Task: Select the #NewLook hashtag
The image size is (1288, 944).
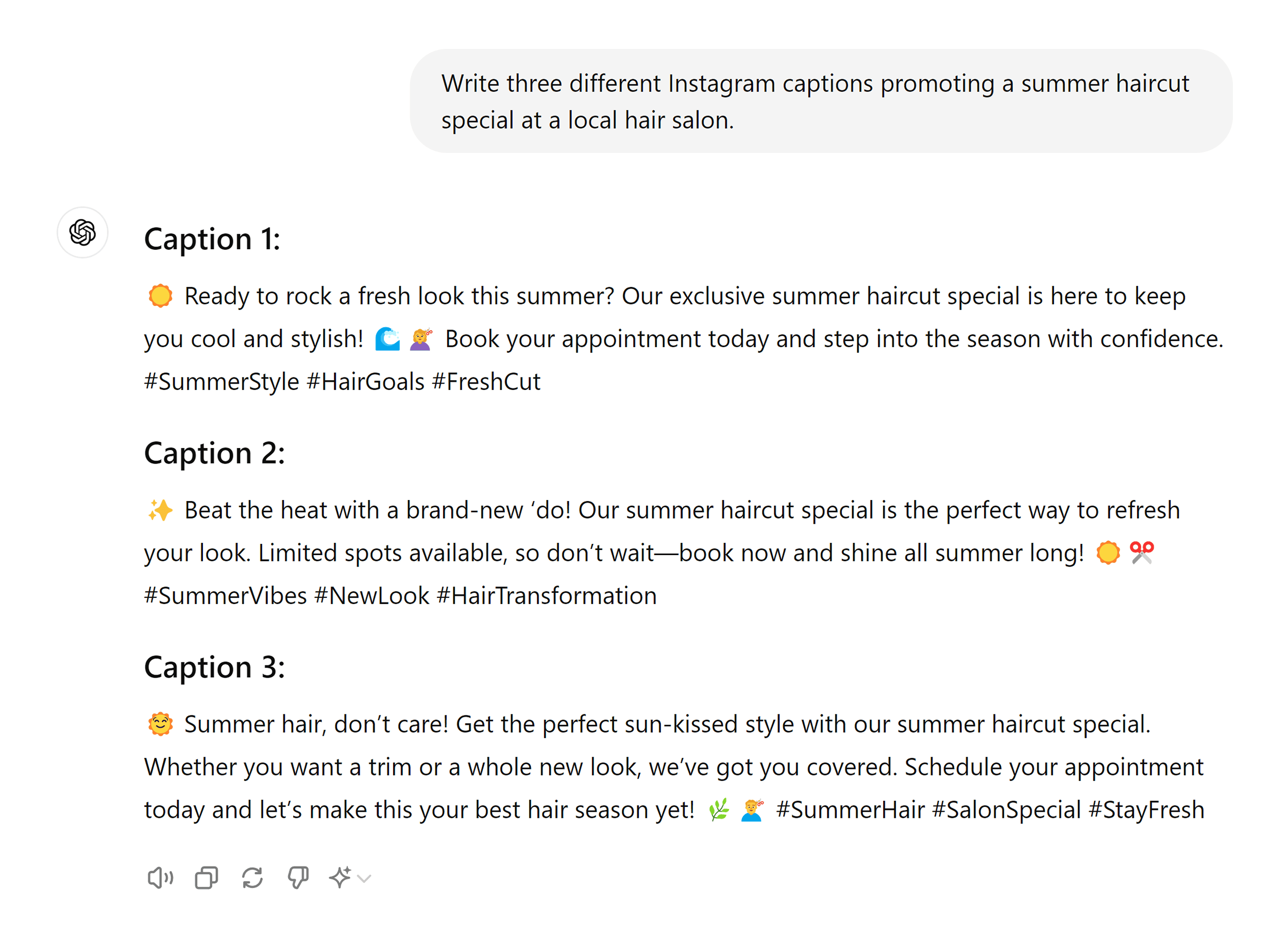Action: coord(371,594)
